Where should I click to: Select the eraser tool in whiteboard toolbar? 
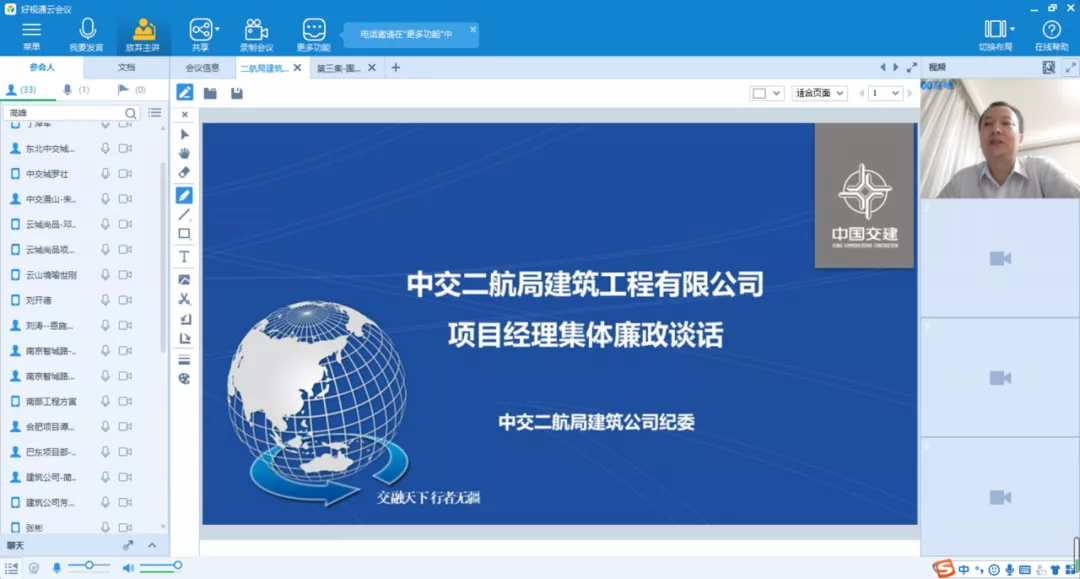click(184, 173)
